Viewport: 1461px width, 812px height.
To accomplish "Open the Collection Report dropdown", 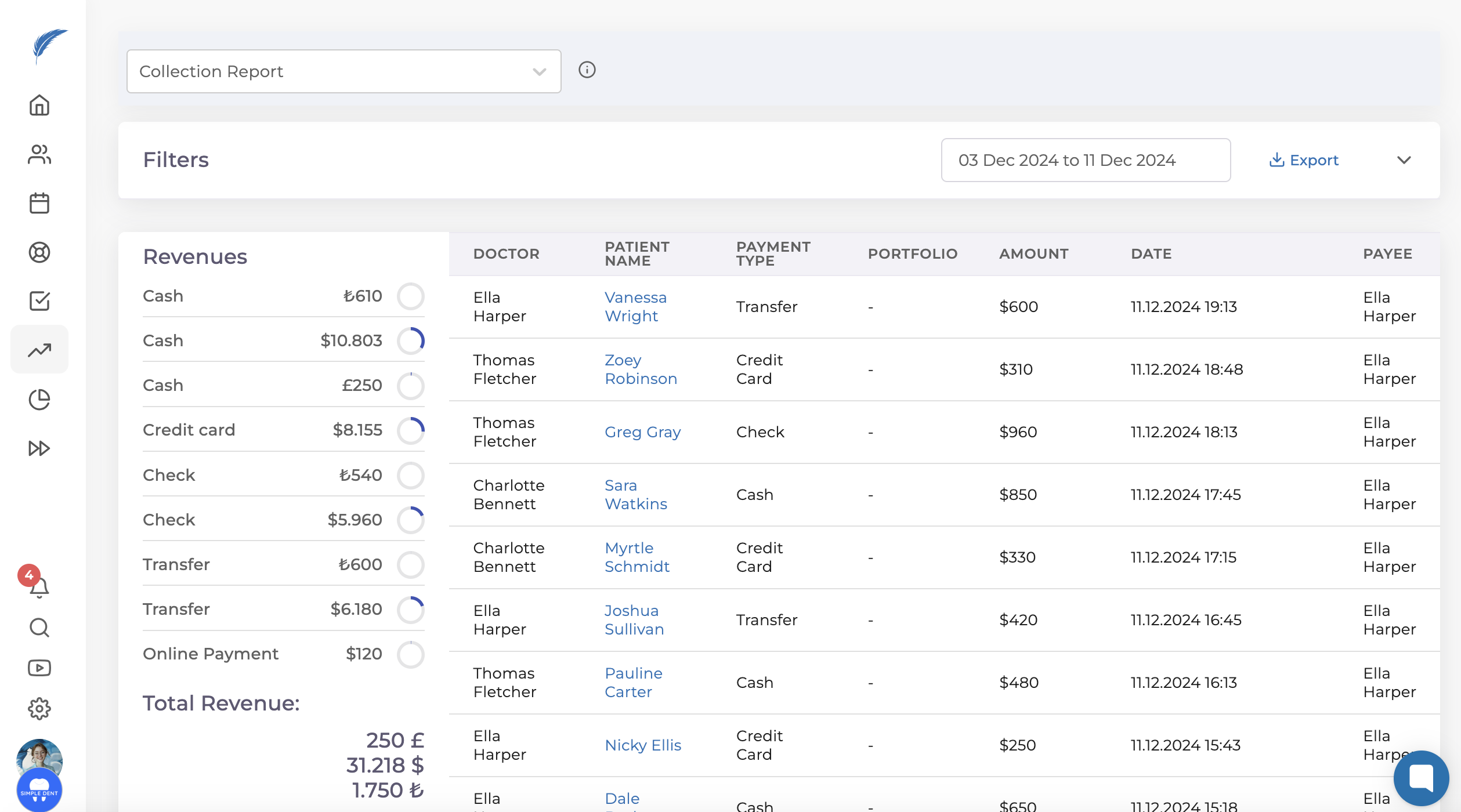I will pos(343,71).
